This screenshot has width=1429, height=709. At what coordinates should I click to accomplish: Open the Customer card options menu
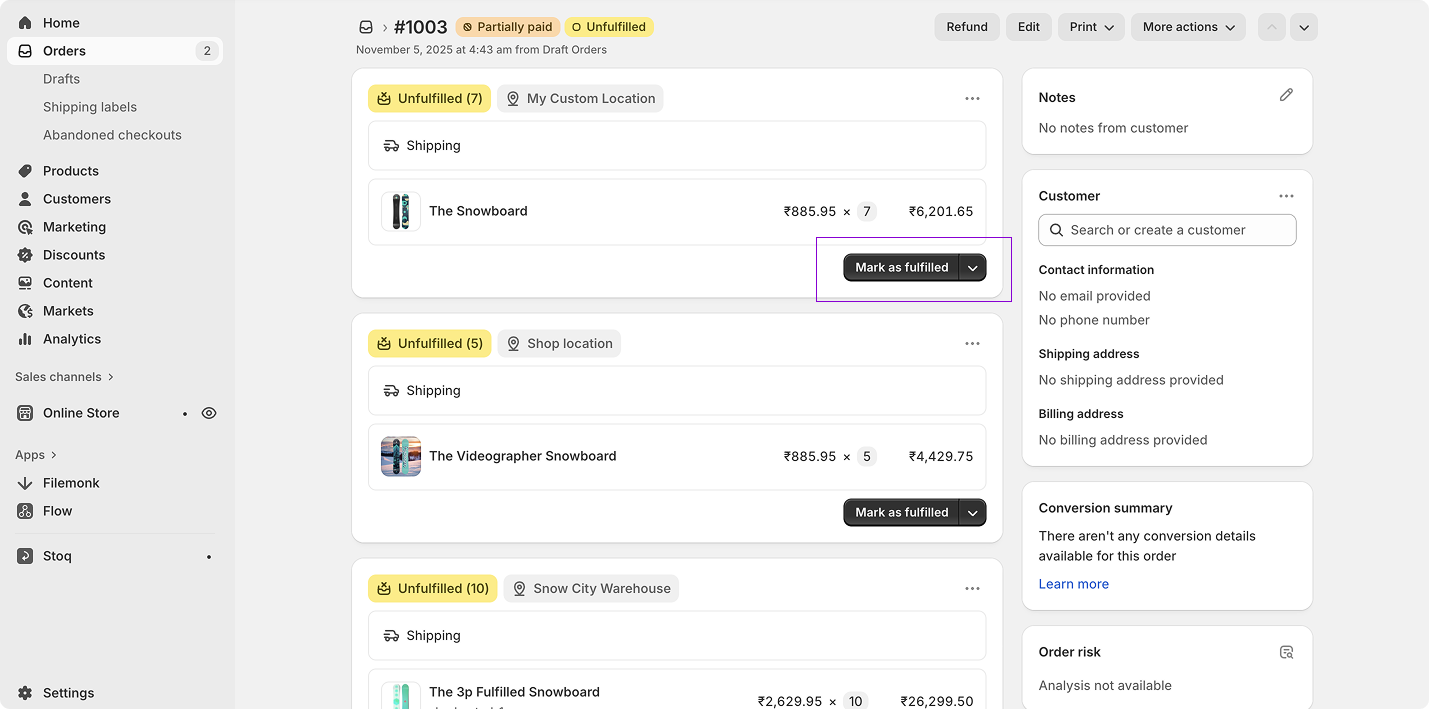coord(1286,195)
